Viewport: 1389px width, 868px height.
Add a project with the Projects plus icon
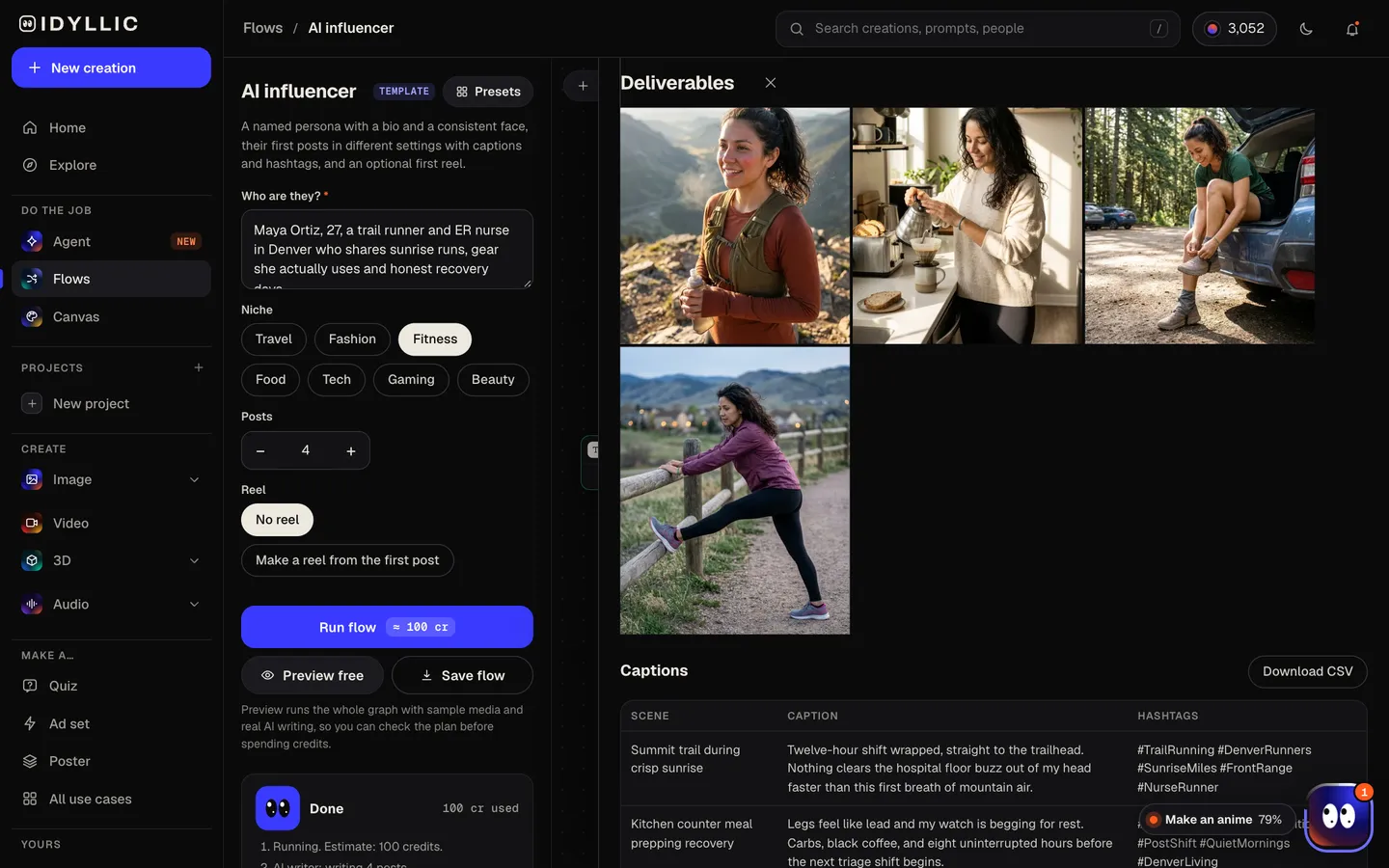click(x=199, y=367)
